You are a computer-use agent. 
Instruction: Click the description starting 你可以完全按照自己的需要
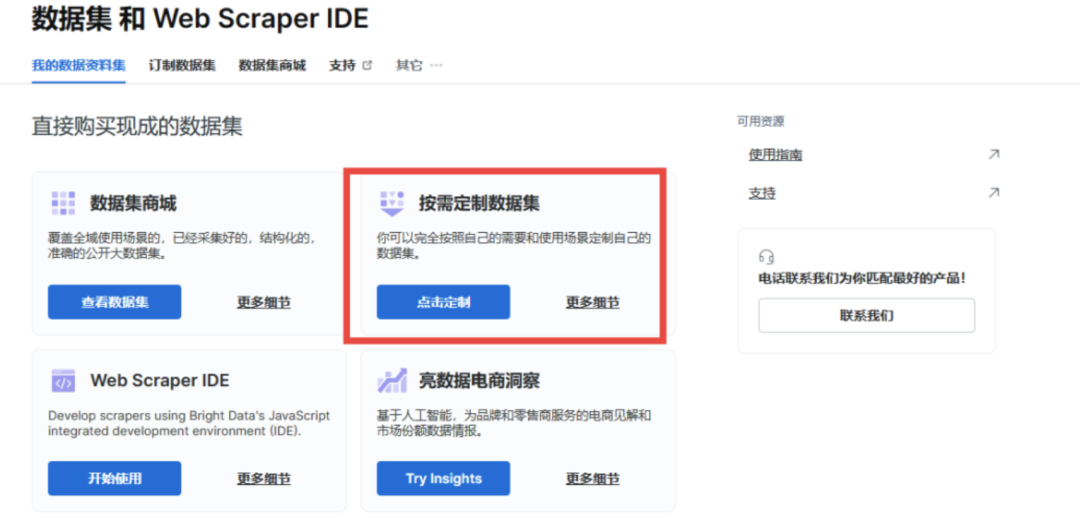(x=514, y=247)
